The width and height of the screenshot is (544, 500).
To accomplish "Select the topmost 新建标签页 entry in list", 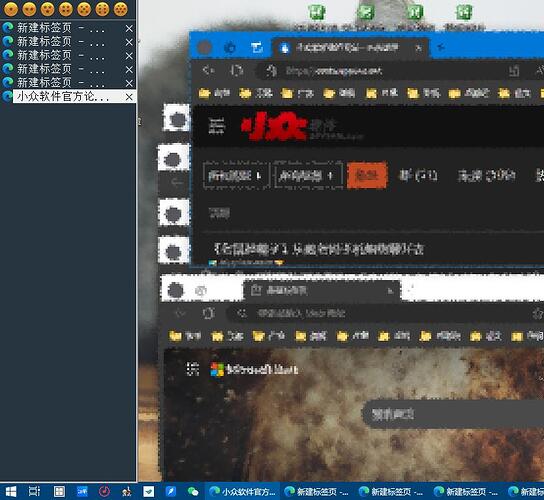I will (x=69, y=28).
